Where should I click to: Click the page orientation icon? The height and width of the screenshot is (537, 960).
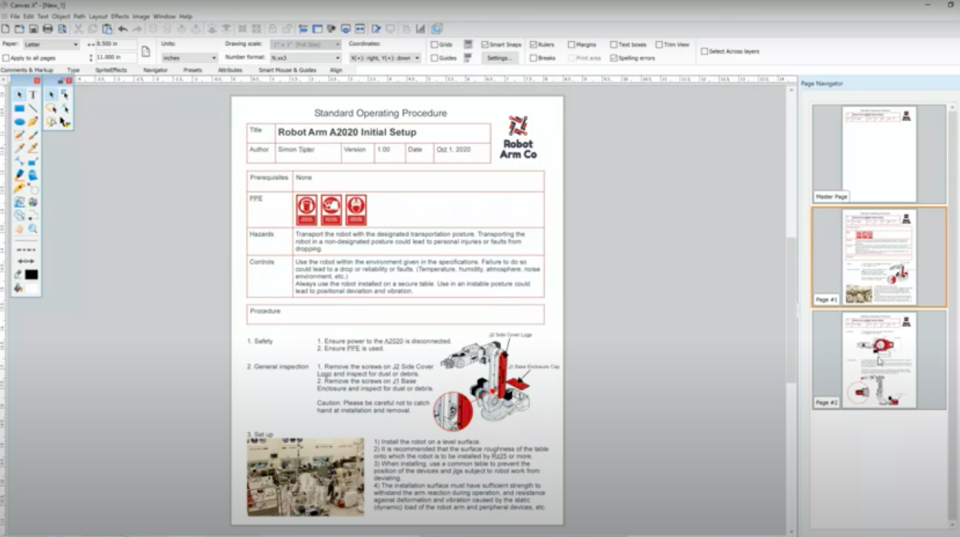click(146, 51)
